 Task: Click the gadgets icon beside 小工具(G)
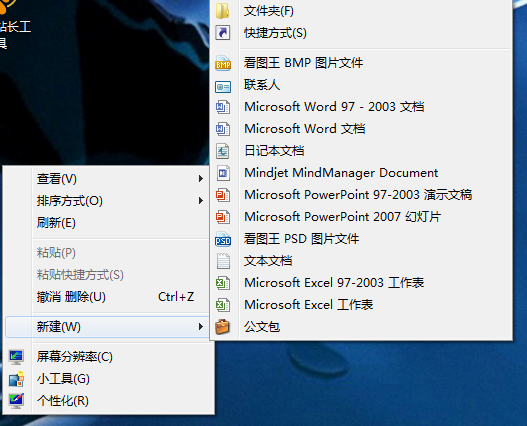coord(16,379)
